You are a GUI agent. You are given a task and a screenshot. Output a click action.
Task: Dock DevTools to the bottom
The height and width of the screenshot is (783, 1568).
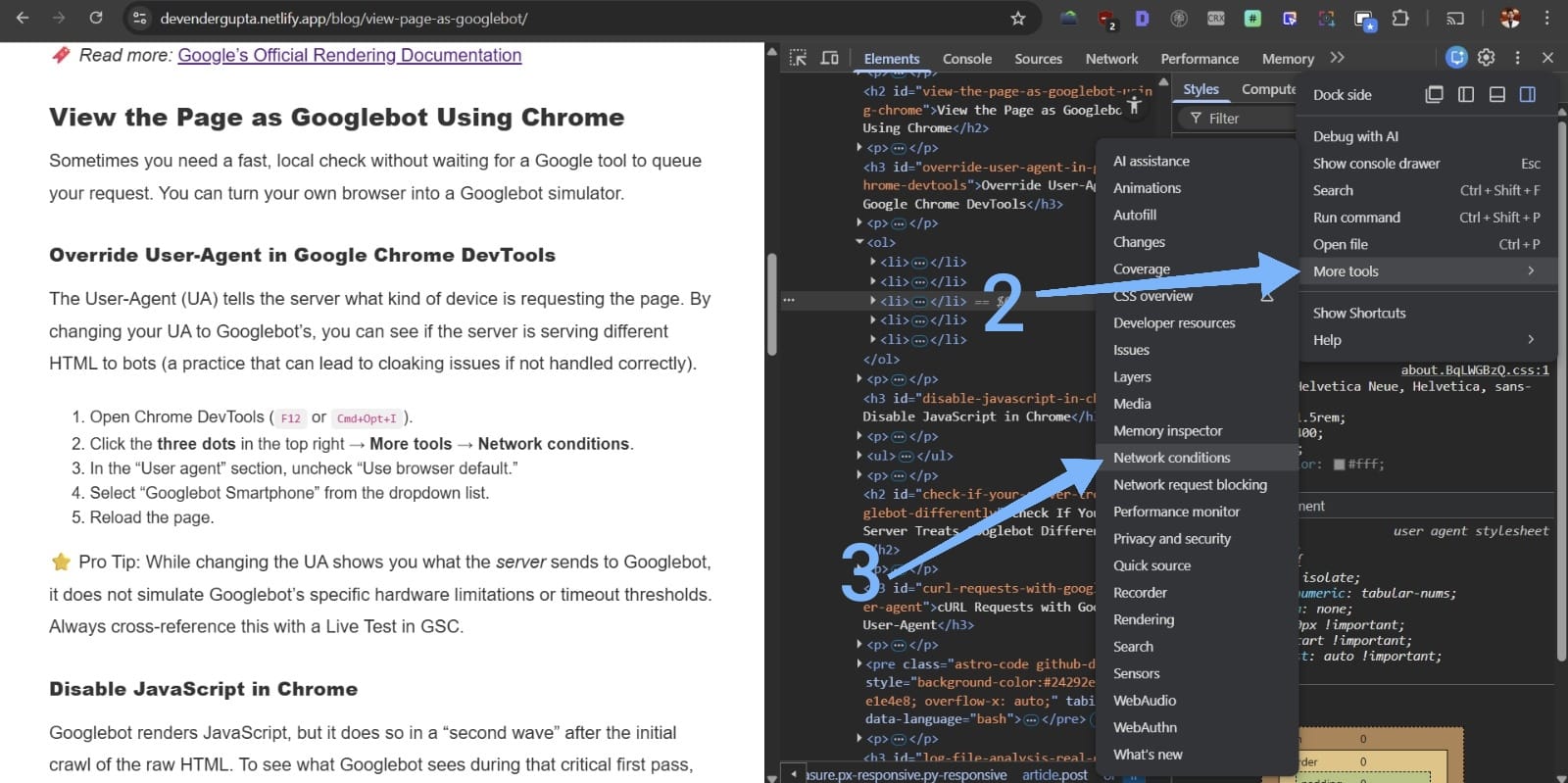(x=1497, y=94)
